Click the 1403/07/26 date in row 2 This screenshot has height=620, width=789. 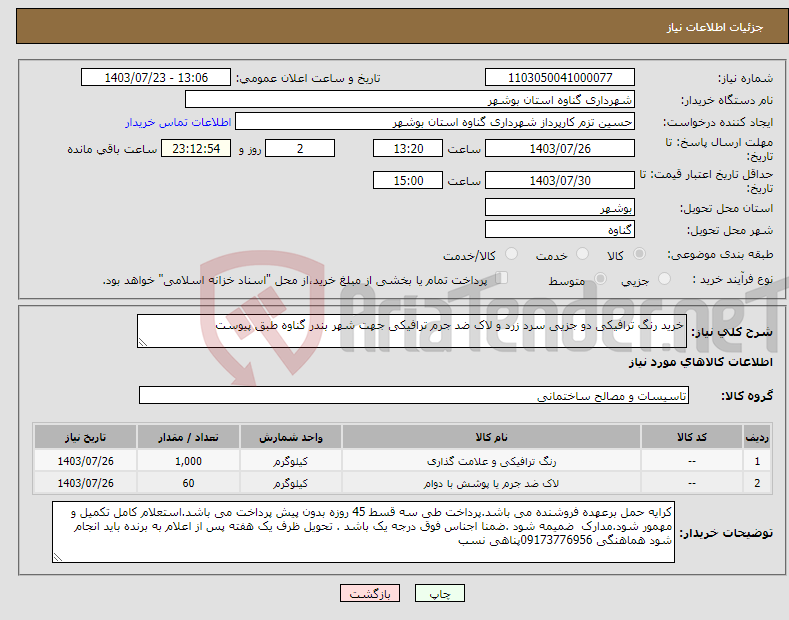[86, 483]
